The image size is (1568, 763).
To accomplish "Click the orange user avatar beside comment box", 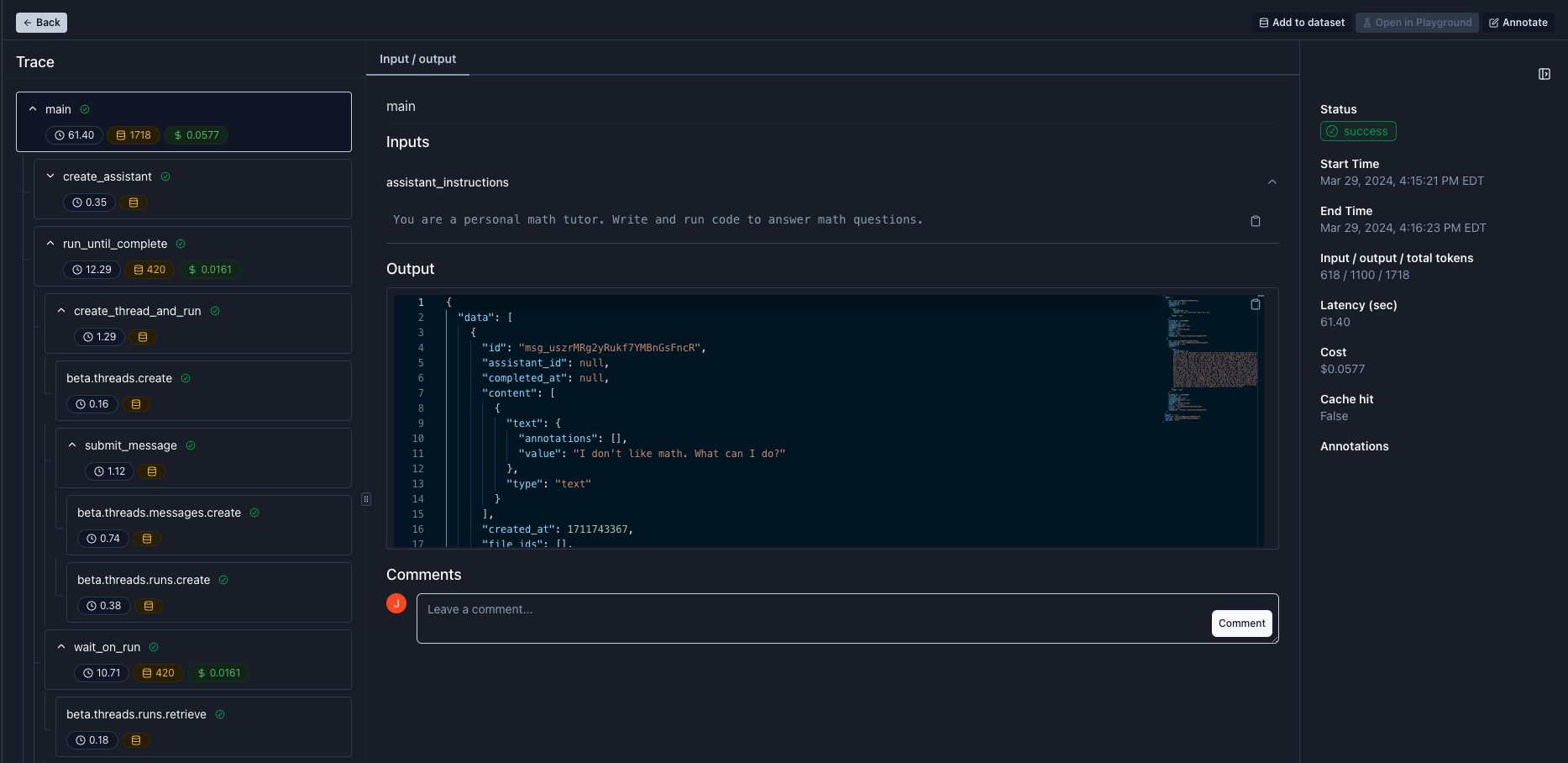I will (x=396, y=603).
